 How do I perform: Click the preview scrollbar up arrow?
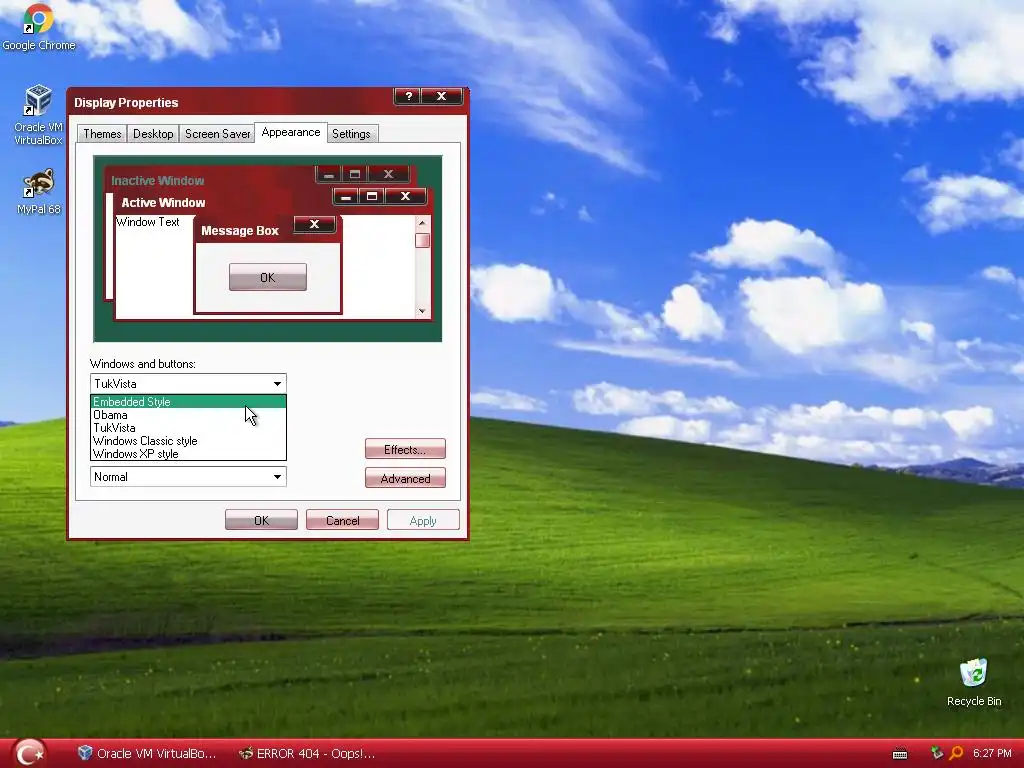[423, 223]
